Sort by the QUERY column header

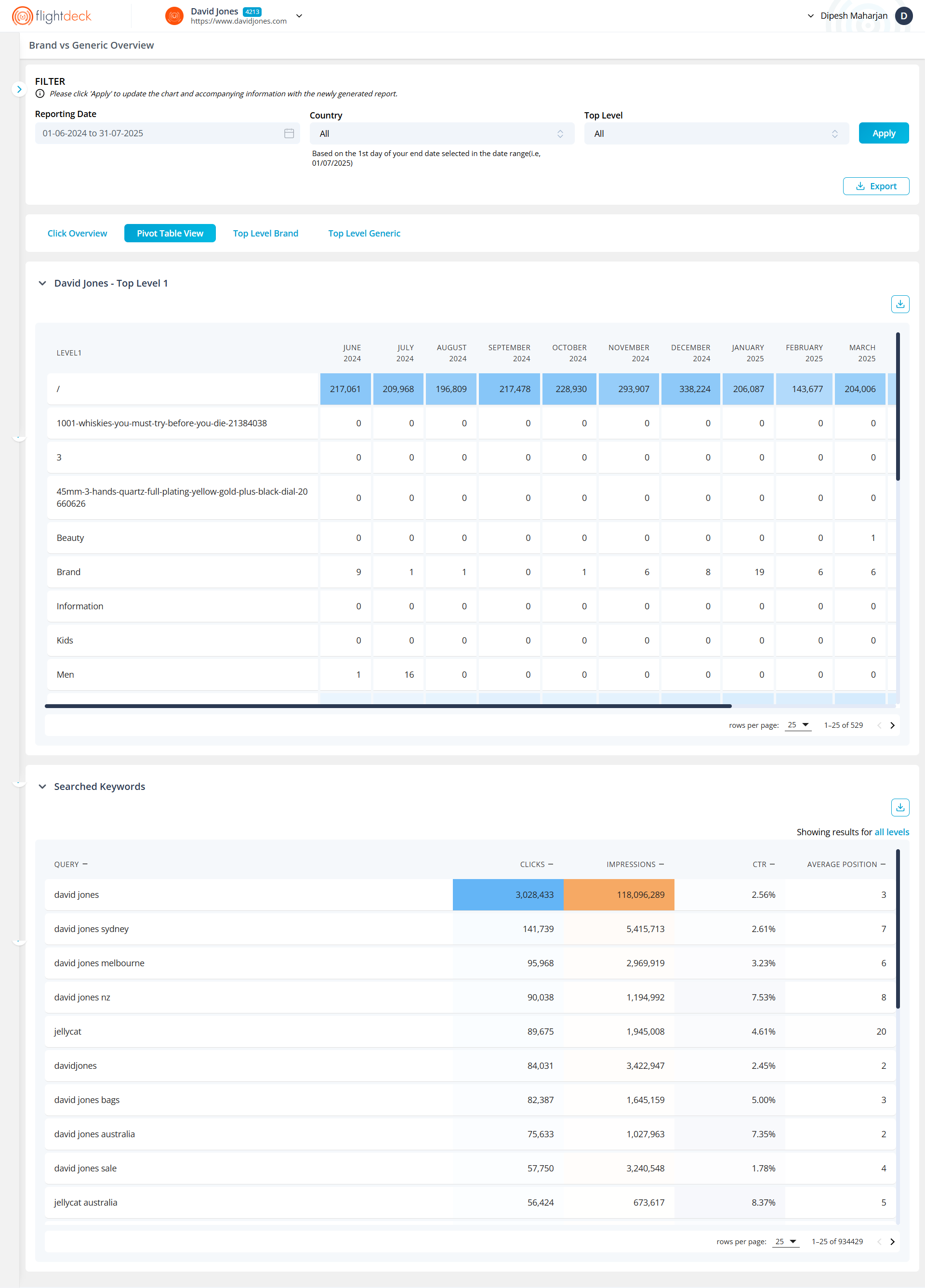[70, 864]
